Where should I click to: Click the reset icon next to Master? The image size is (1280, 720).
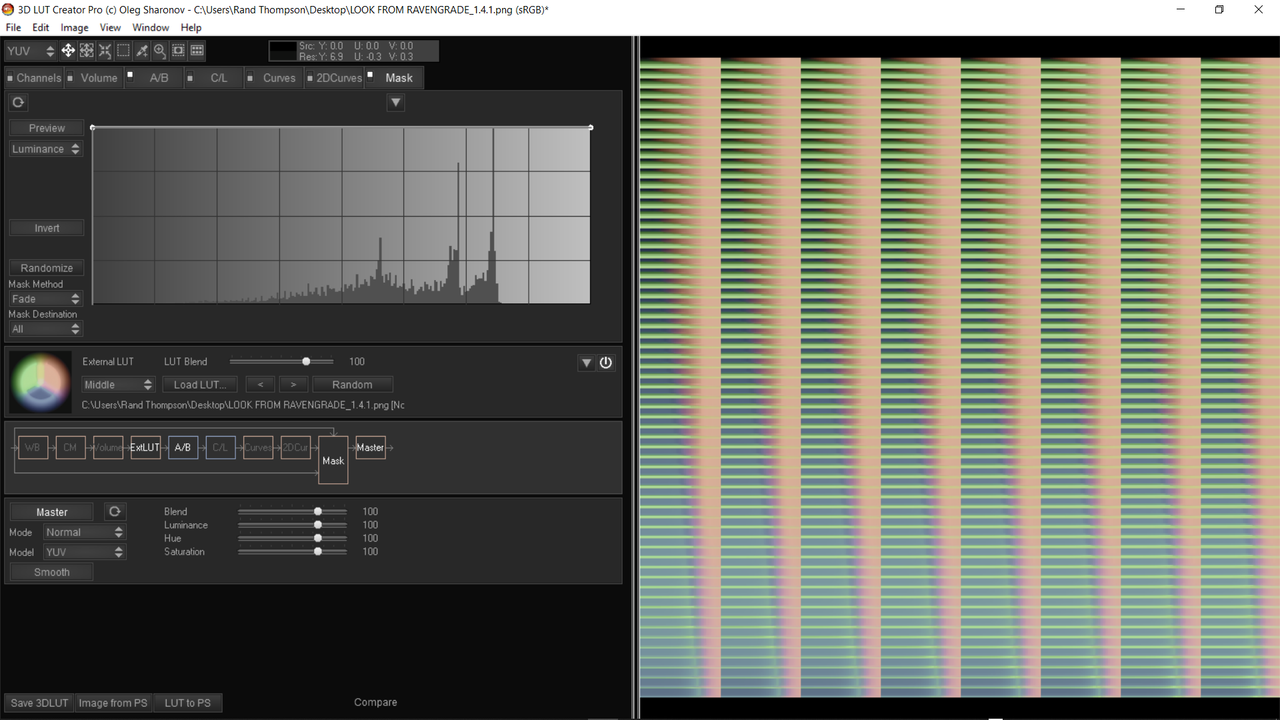point(115,511)
